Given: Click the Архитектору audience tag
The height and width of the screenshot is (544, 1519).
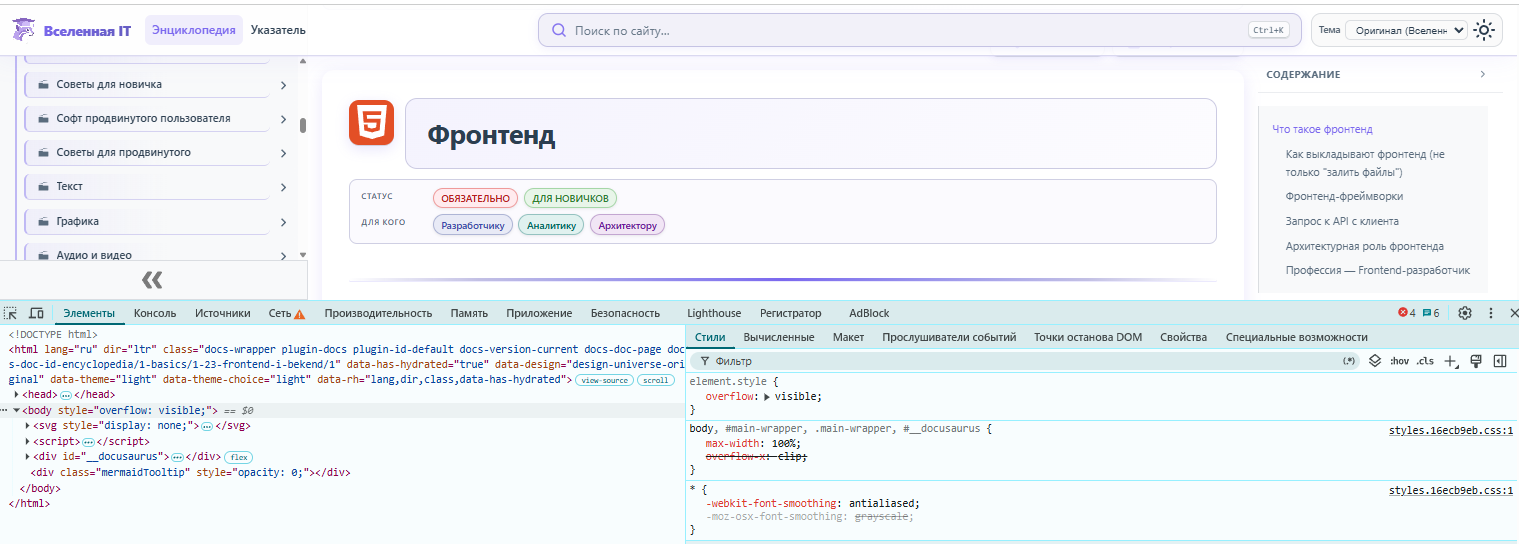Looking at the screenshot, I should pyautogui.click(x=627, y=225).
